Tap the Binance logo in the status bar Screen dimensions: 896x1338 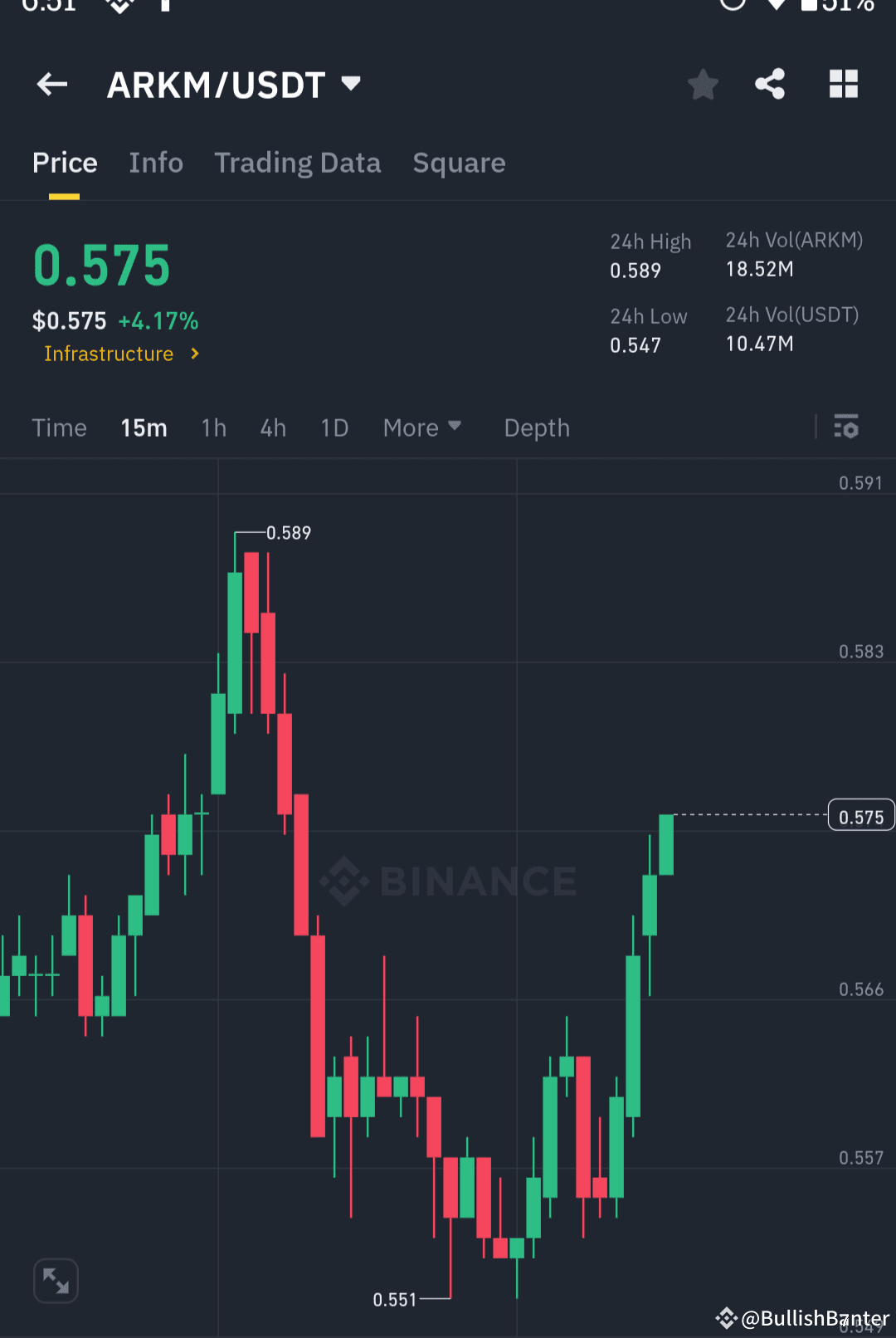119,7
